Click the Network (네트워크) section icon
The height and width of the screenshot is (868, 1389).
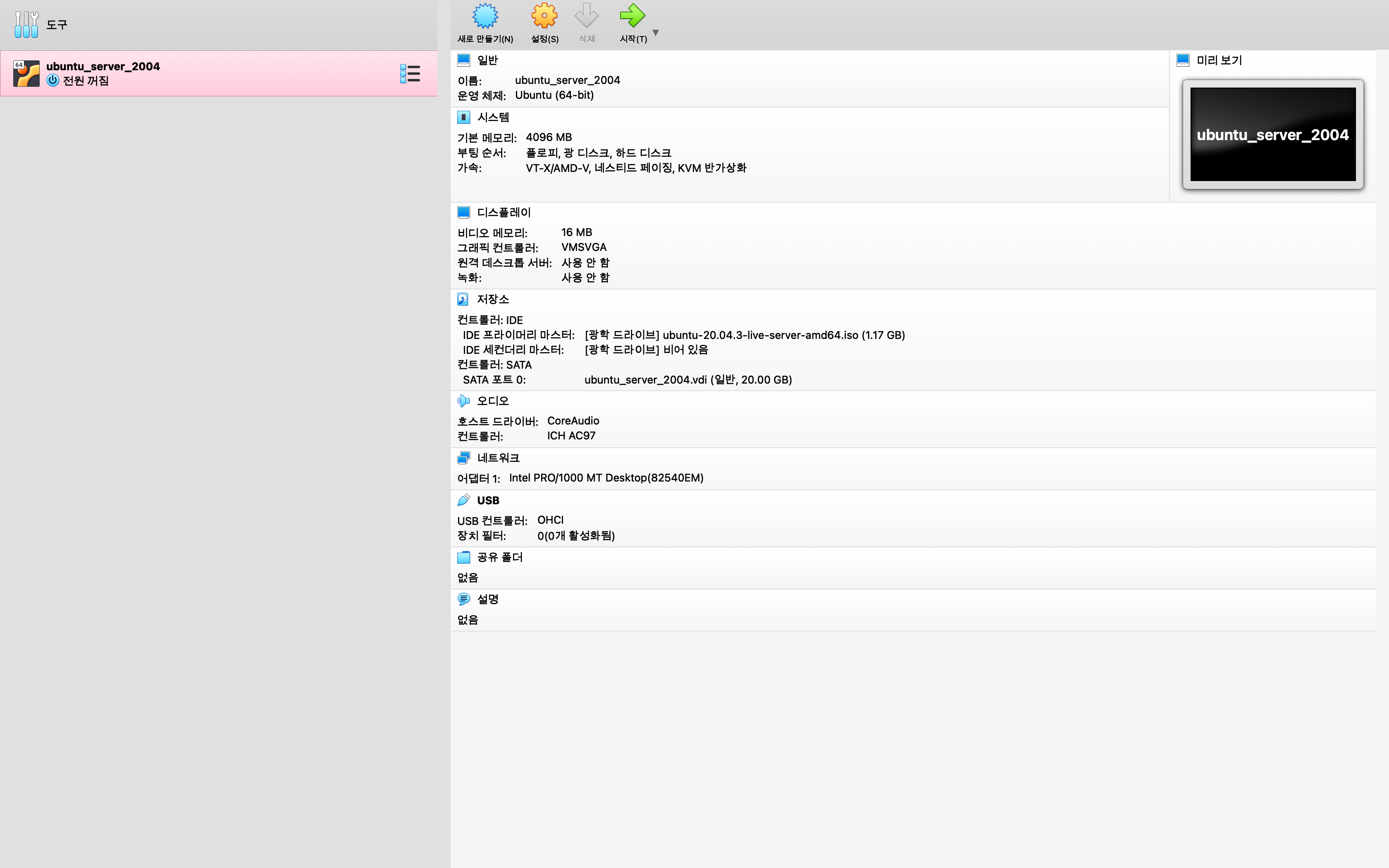463,458
